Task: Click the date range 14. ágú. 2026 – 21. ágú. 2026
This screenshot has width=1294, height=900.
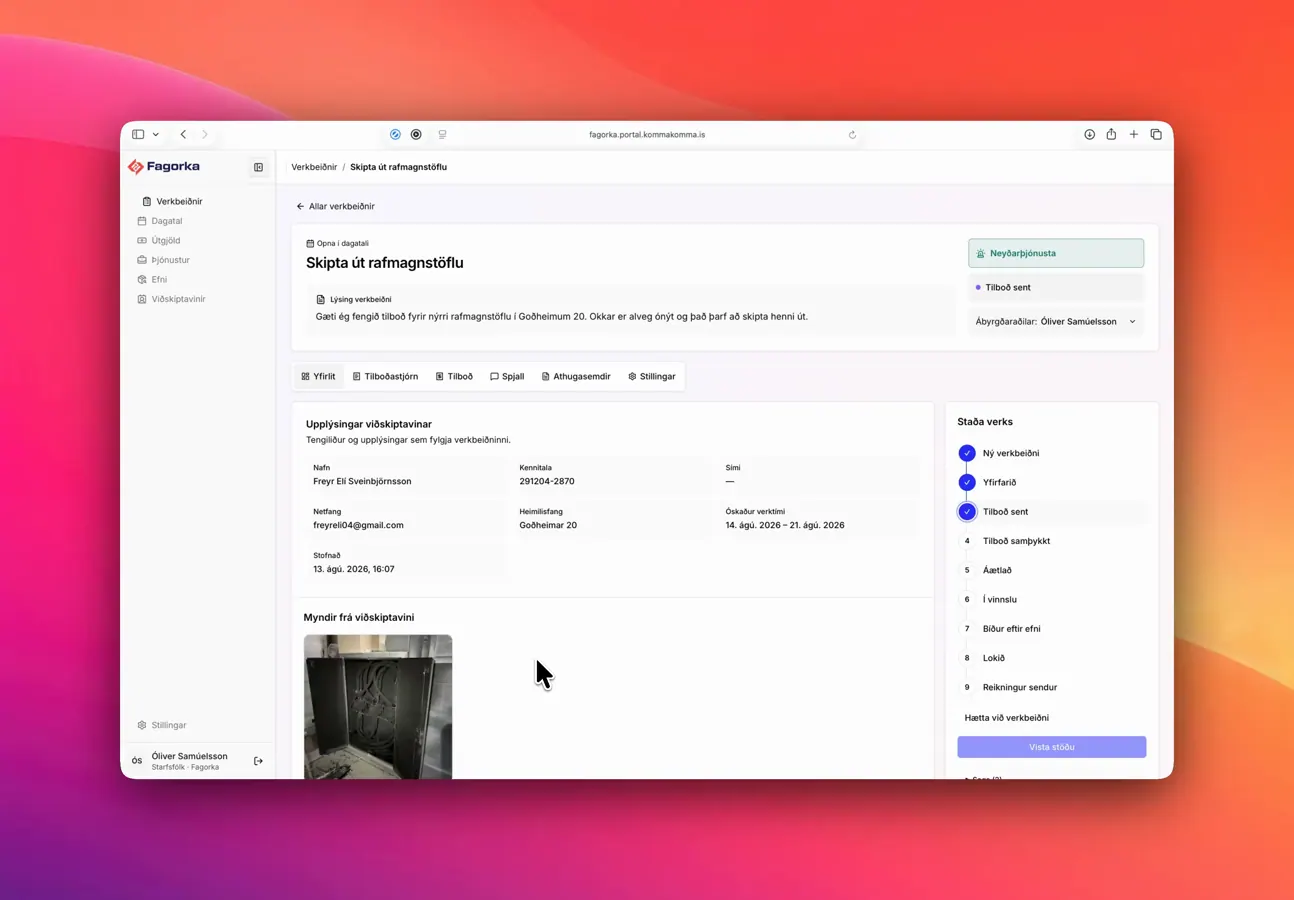Action: tap(785, 525)
